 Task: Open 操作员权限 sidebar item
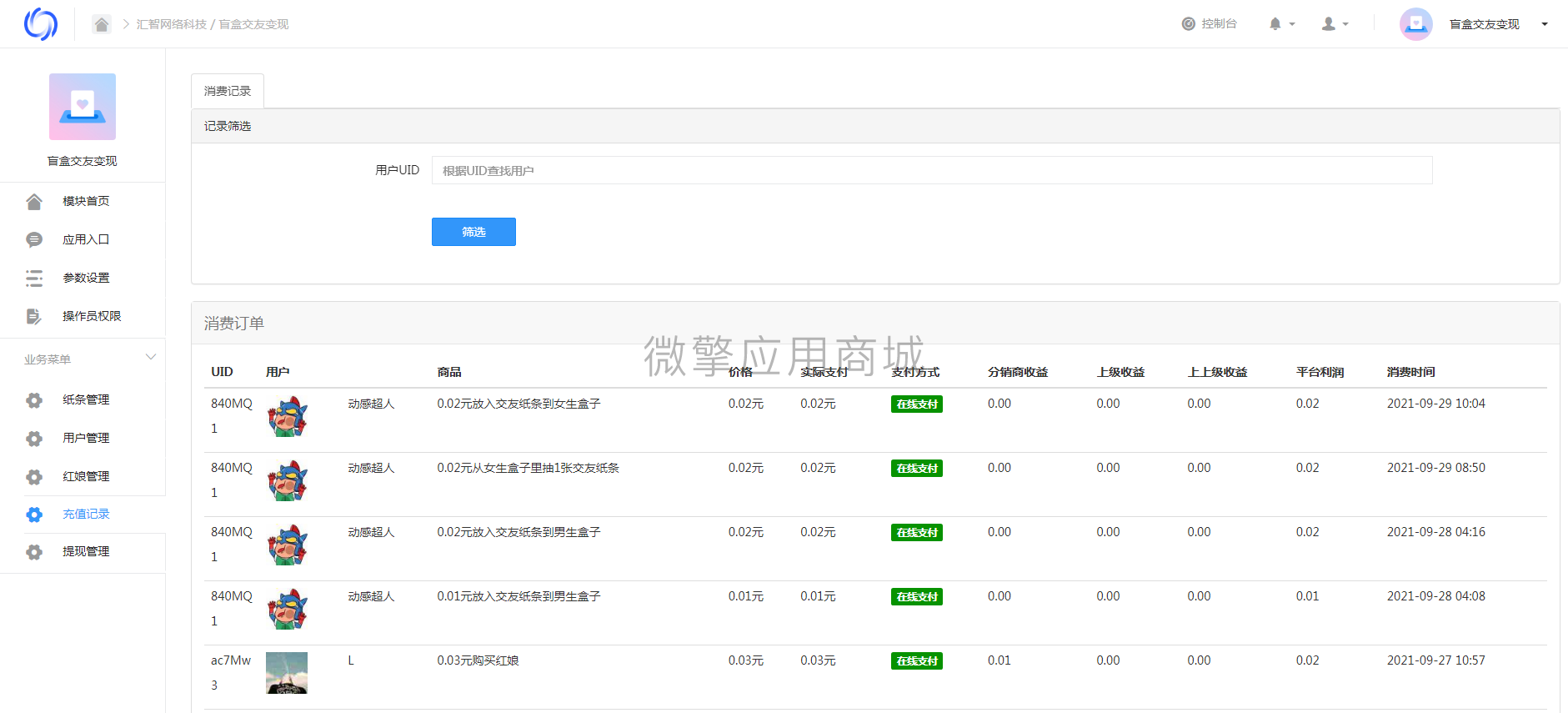point(92,316)
